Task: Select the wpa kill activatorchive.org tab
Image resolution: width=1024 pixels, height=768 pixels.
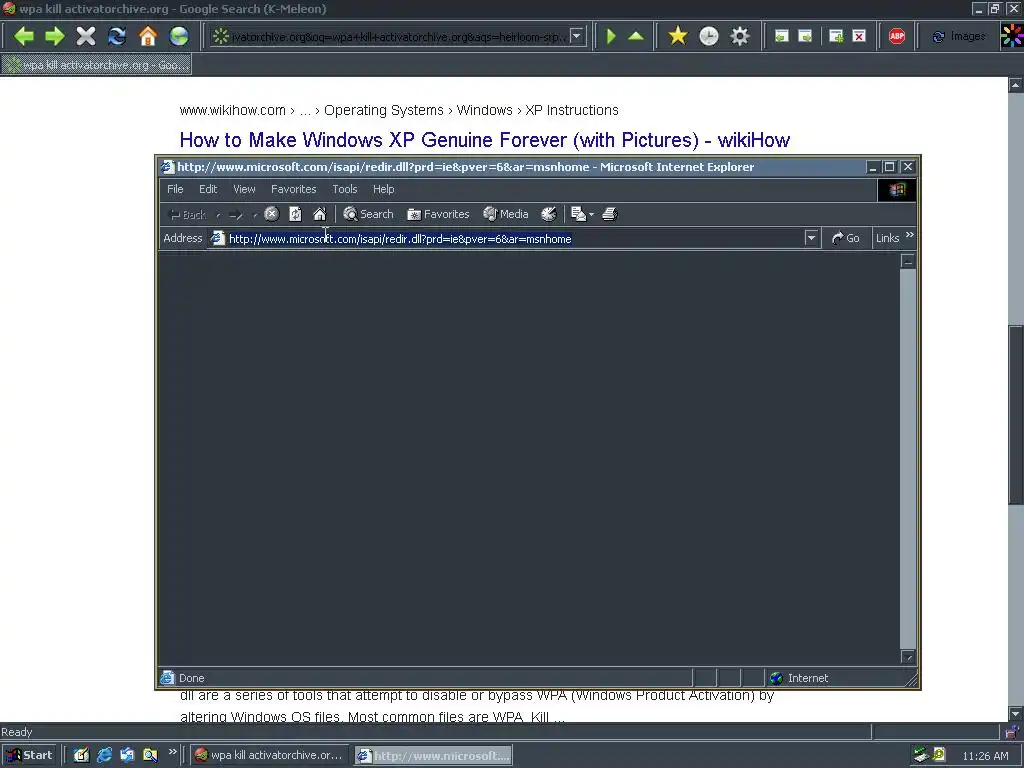Action: point(97,65)
